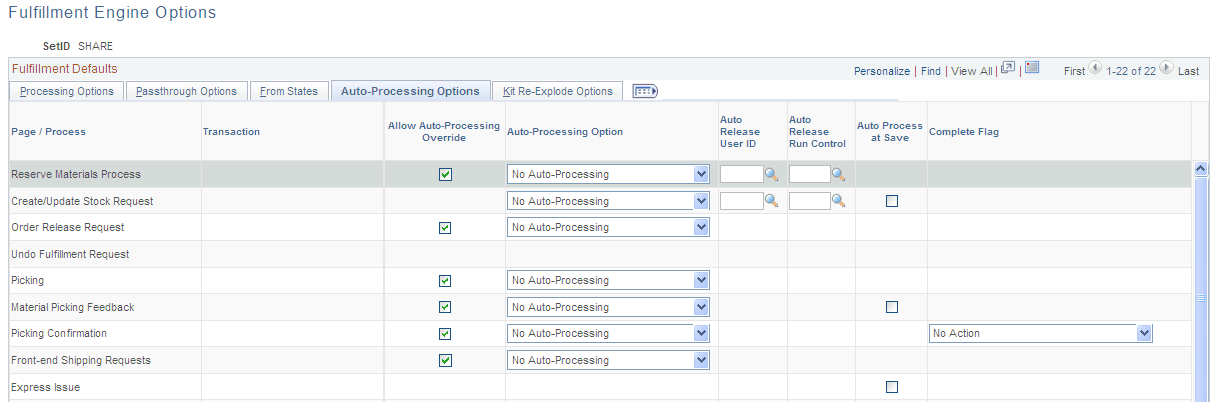Click Auto Release Run Control field for Create/Update Stock Request
Viewport: 1217px width, 402px height.
pyautogui.click(x=810, y=201)
